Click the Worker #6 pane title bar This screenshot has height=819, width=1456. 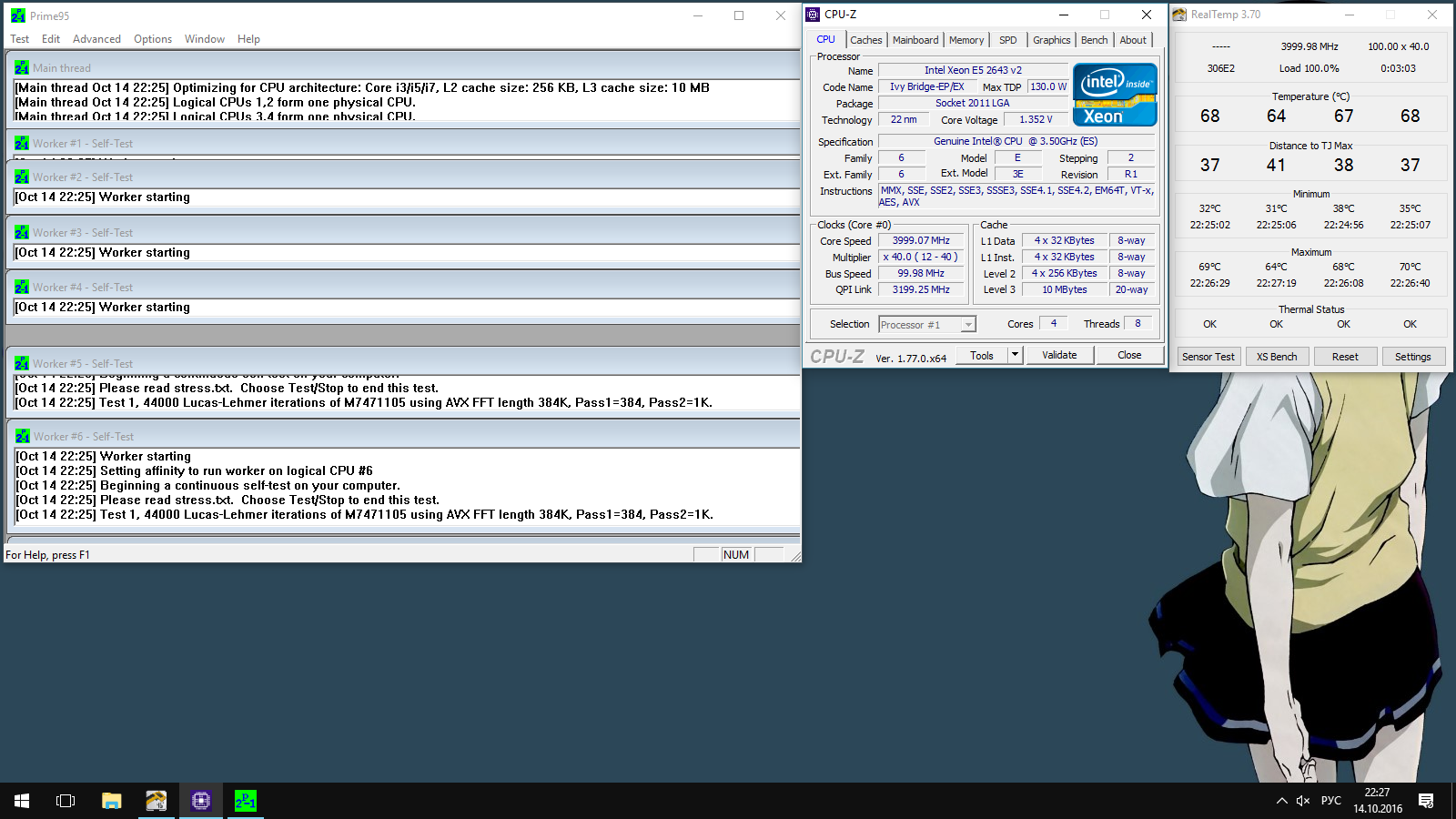[x=405, y=436]
